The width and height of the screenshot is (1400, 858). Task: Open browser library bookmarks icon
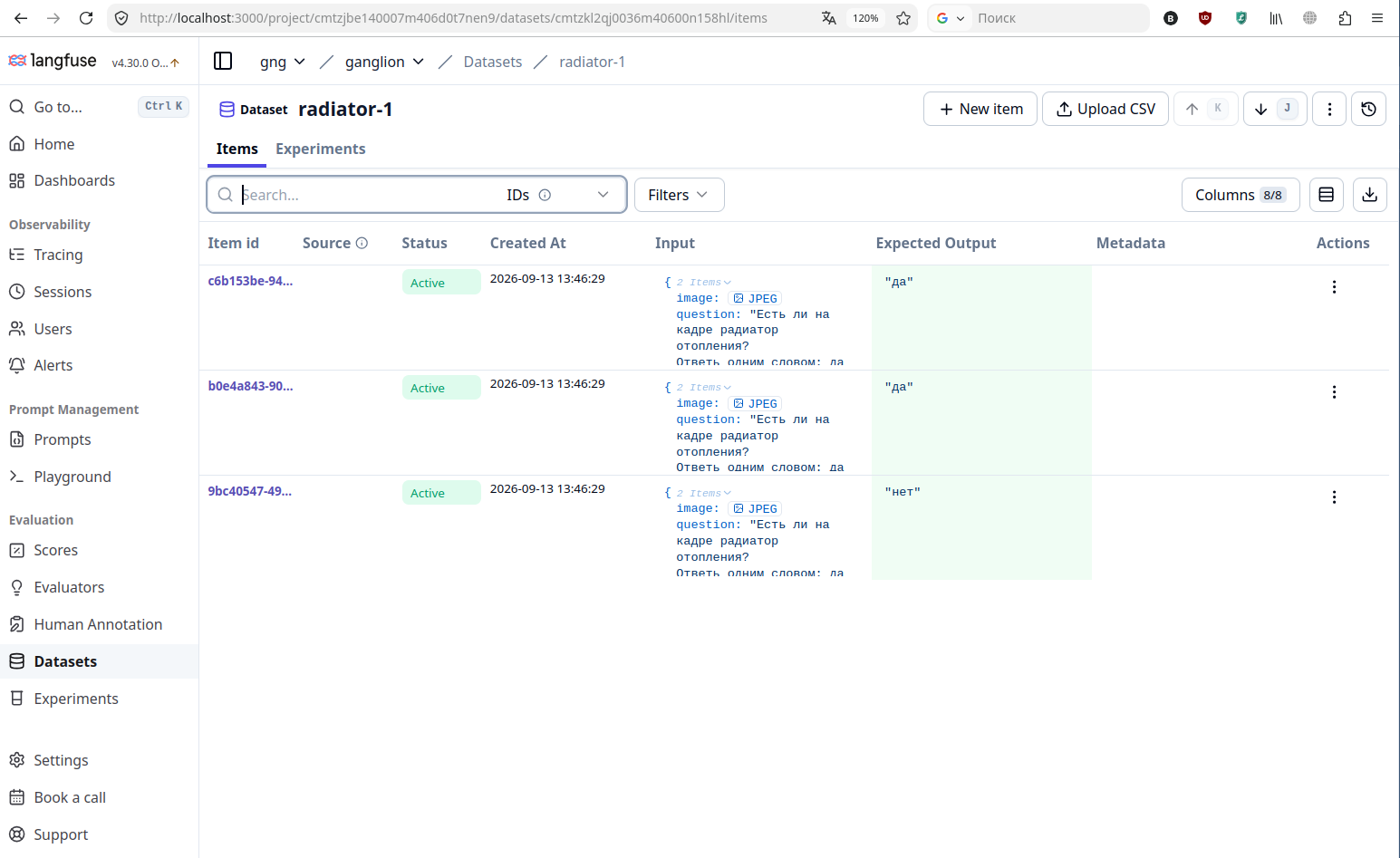[x=1276, y=18]
